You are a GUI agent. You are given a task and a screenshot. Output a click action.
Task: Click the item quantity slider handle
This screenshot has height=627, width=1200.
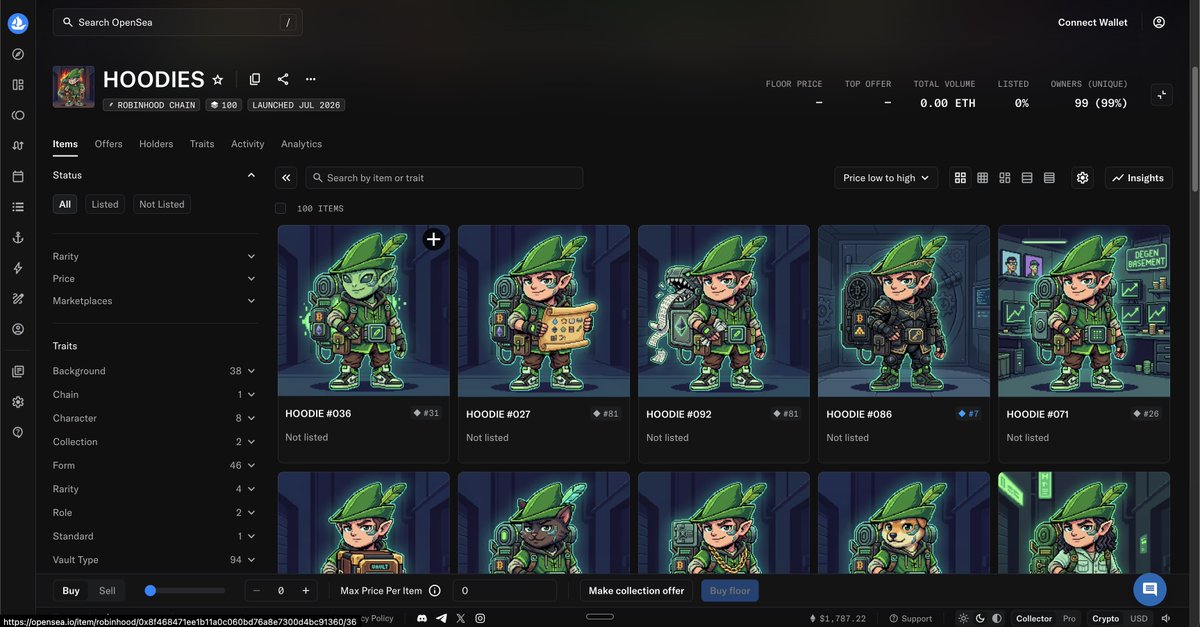[150, 591]
